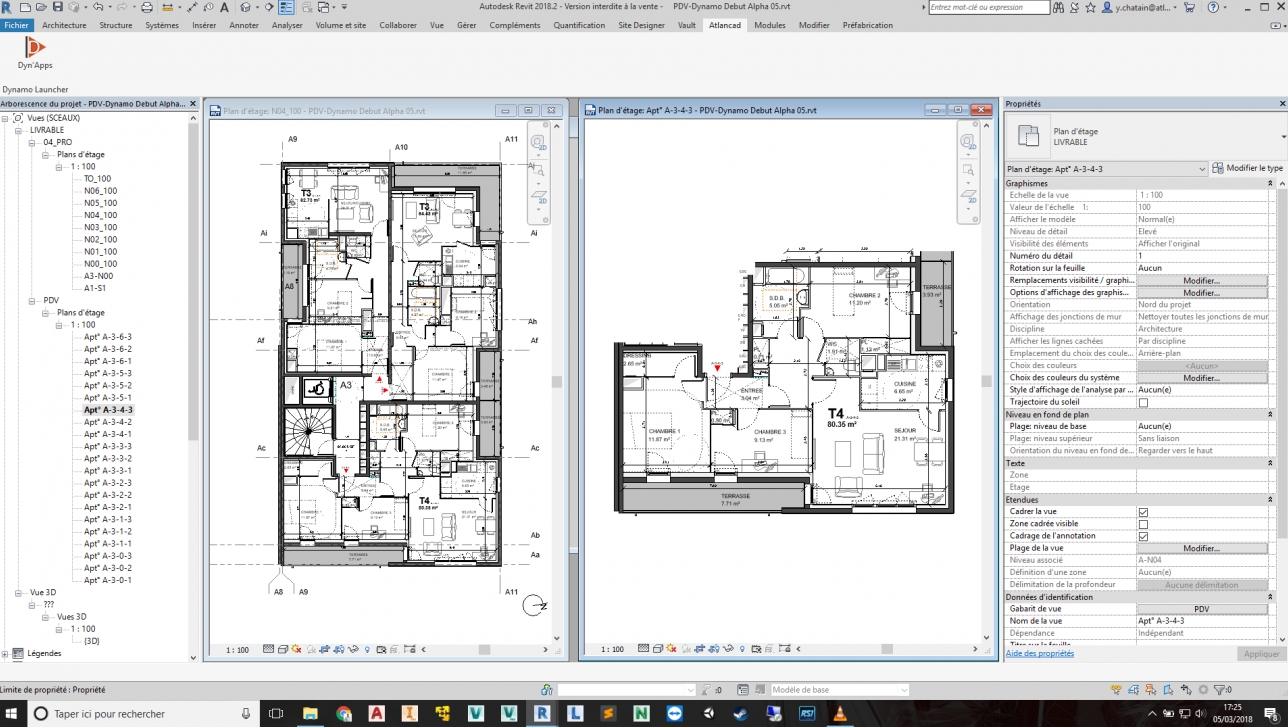Open Chrome from Windows taskbar

pyautogui.click(x=344, y=714)
